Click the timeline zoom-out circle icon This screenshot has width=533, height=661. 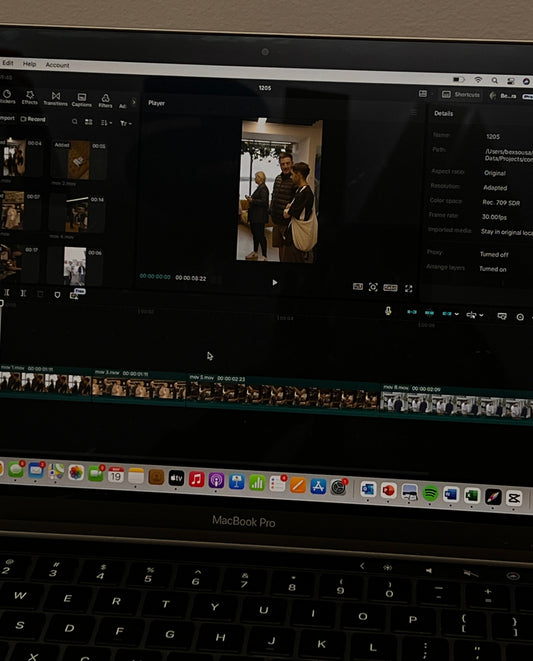[520, 317]
